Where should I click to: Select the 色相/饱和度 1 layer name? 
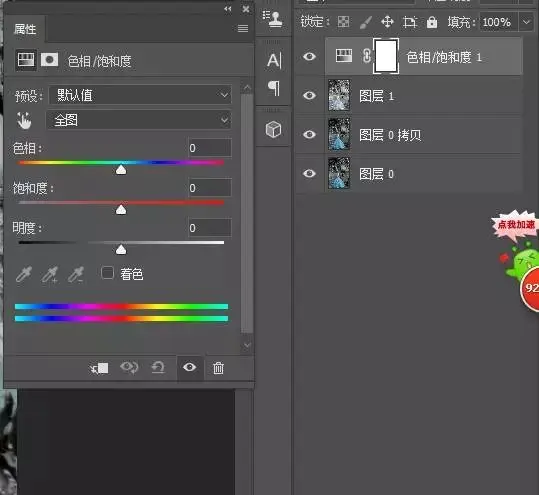(x=443, y=57)
